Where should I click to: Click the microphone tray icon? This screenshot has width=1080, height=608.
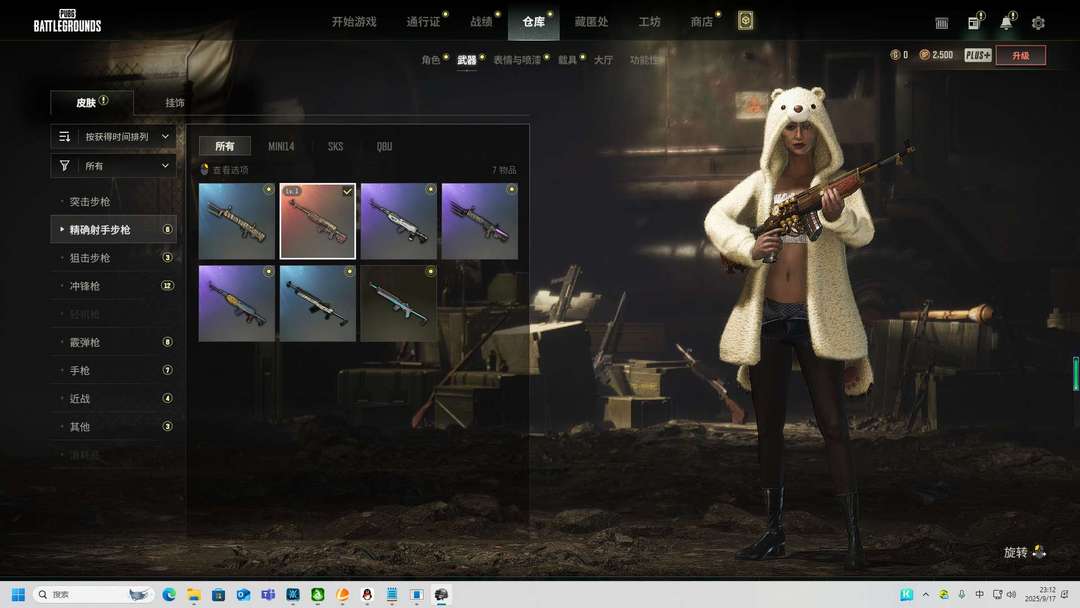pos(962,594)
